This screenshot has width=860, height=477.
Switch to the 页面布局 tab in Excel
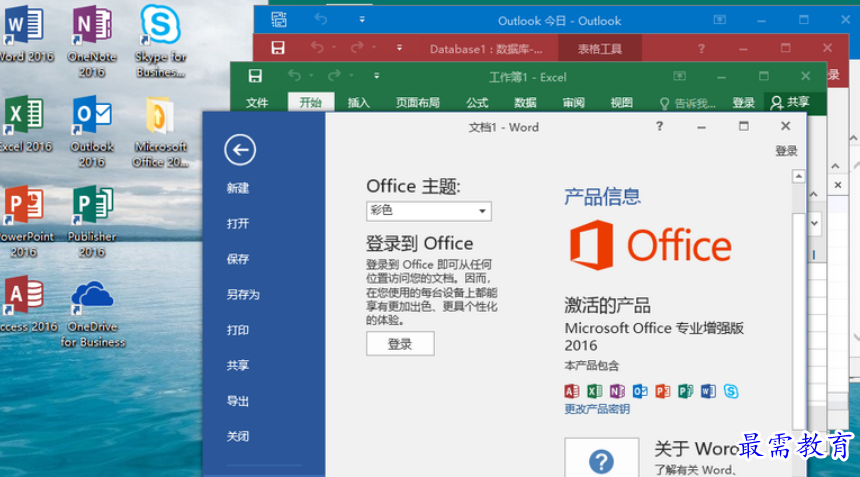418,103
